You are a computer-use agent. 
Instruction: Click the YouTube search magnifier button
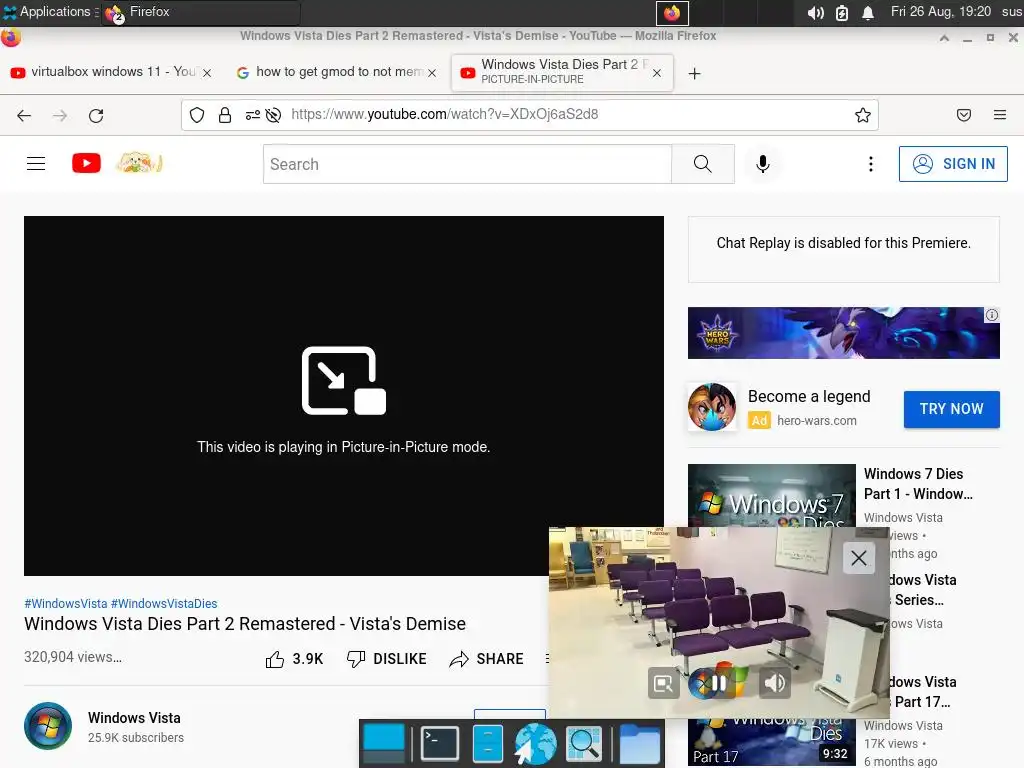coord(703,164)
